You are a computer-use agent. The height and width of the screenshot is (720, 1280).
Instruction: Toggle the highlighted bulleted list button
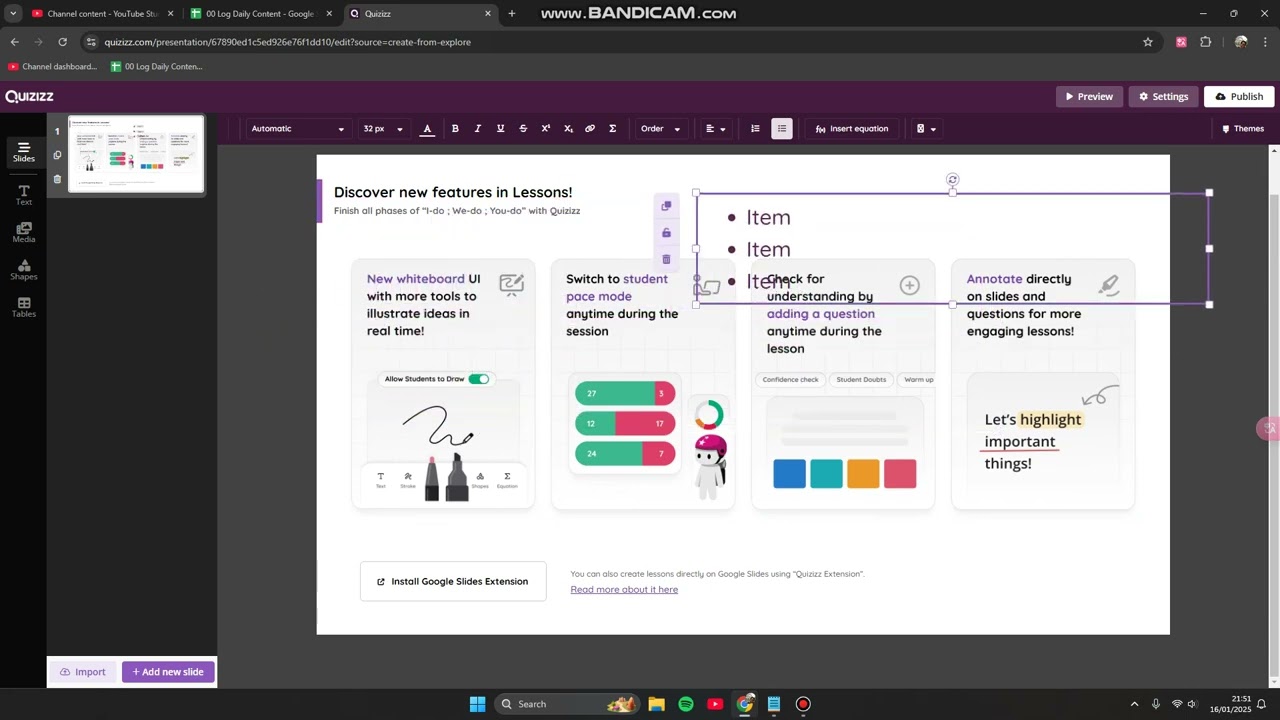(782, 128)
